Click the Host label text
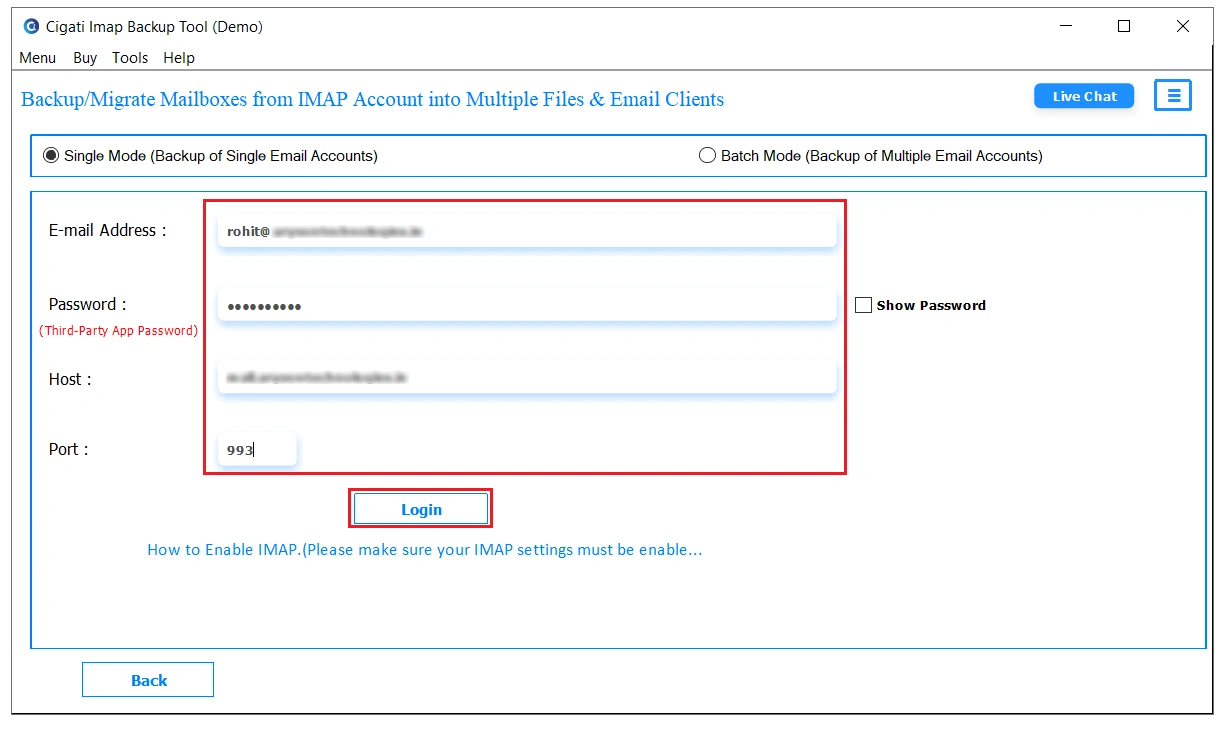 point(70,379)
